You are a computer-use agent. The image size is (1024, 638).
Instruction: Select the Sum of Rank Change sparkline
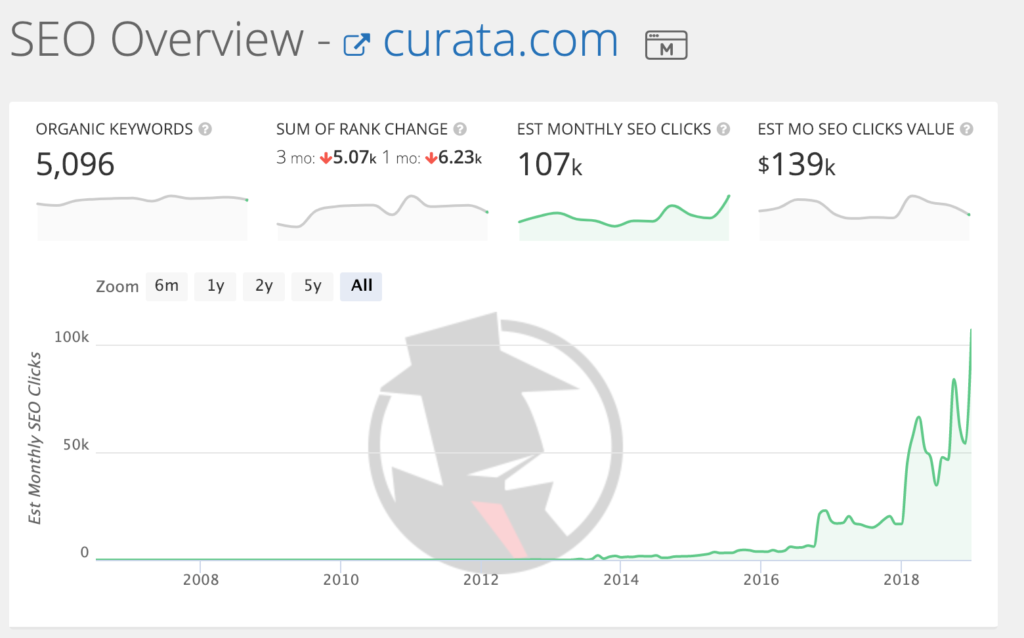(x=383, y=217)
